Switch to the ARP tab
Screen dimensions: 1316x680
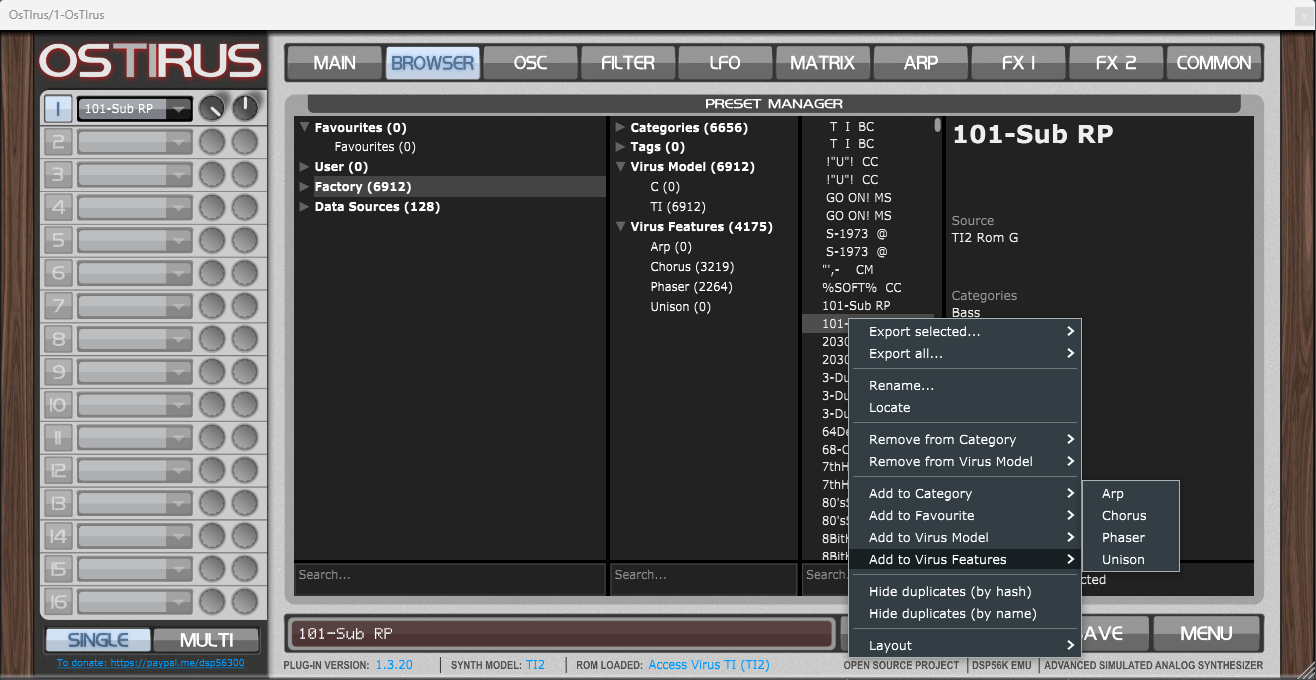(x=920, y=63)
